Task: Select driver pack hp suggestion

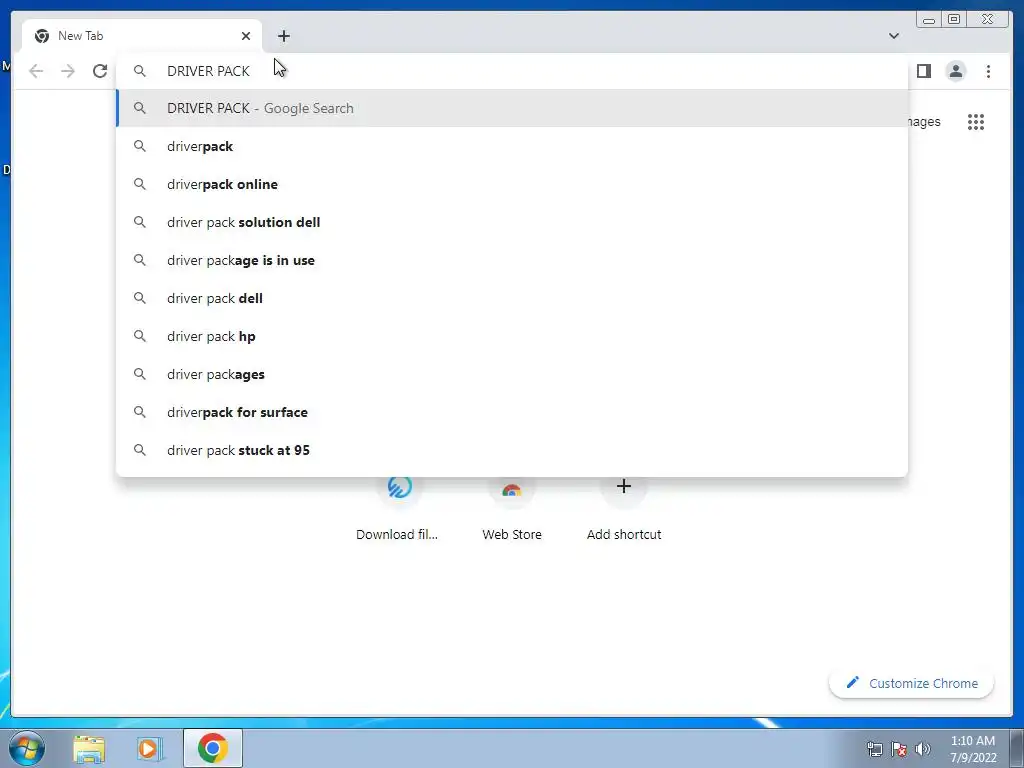Action: 512,336
